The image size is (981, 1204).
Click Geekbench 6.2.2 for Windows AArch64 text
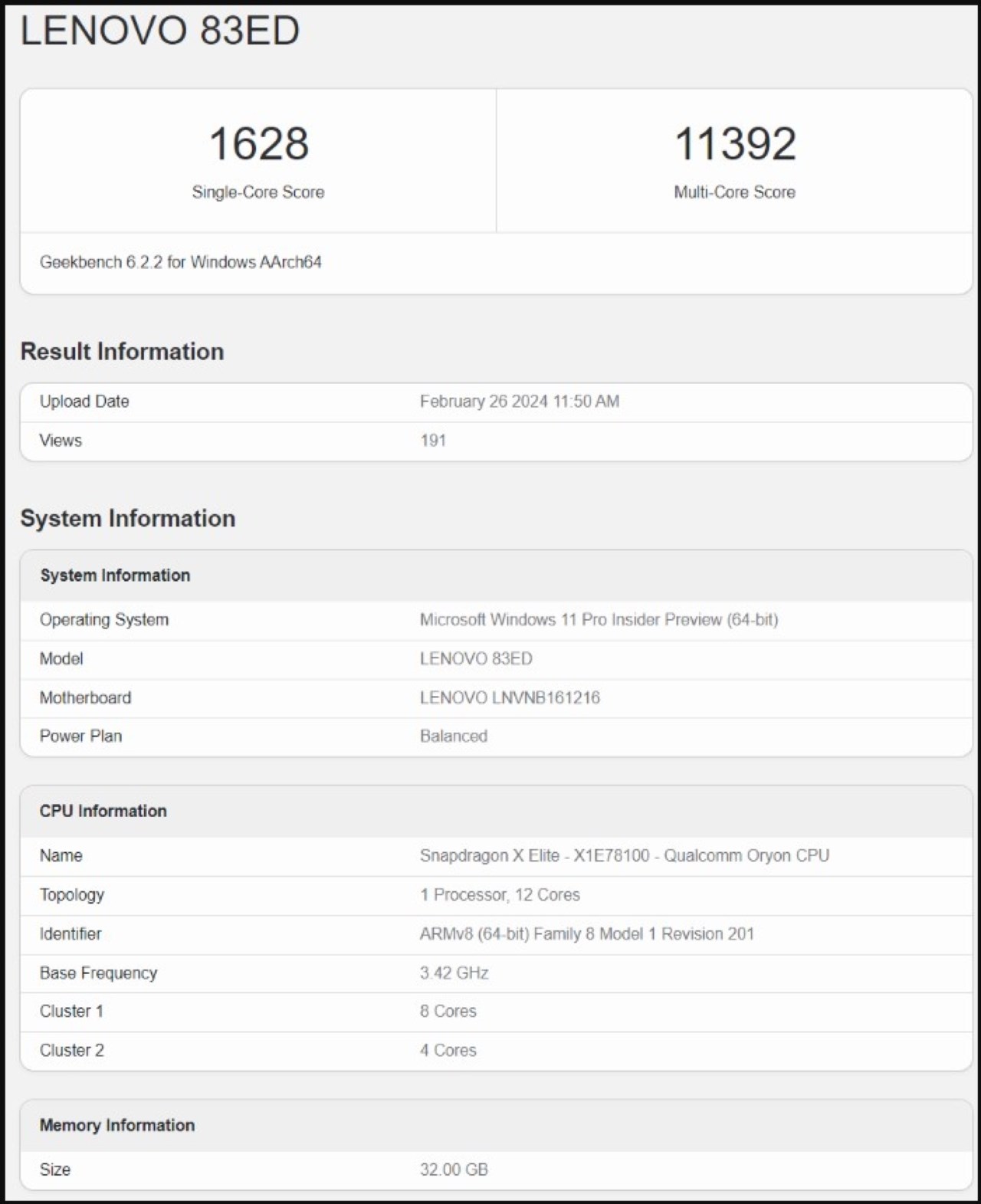tap(181, 262)
